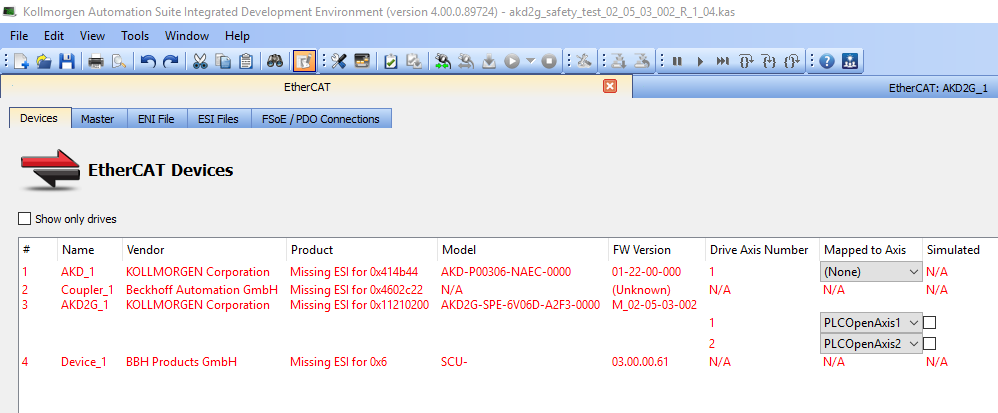Click the Download to device icon
The image size is (998, 413).
click(x=489, y=61)
